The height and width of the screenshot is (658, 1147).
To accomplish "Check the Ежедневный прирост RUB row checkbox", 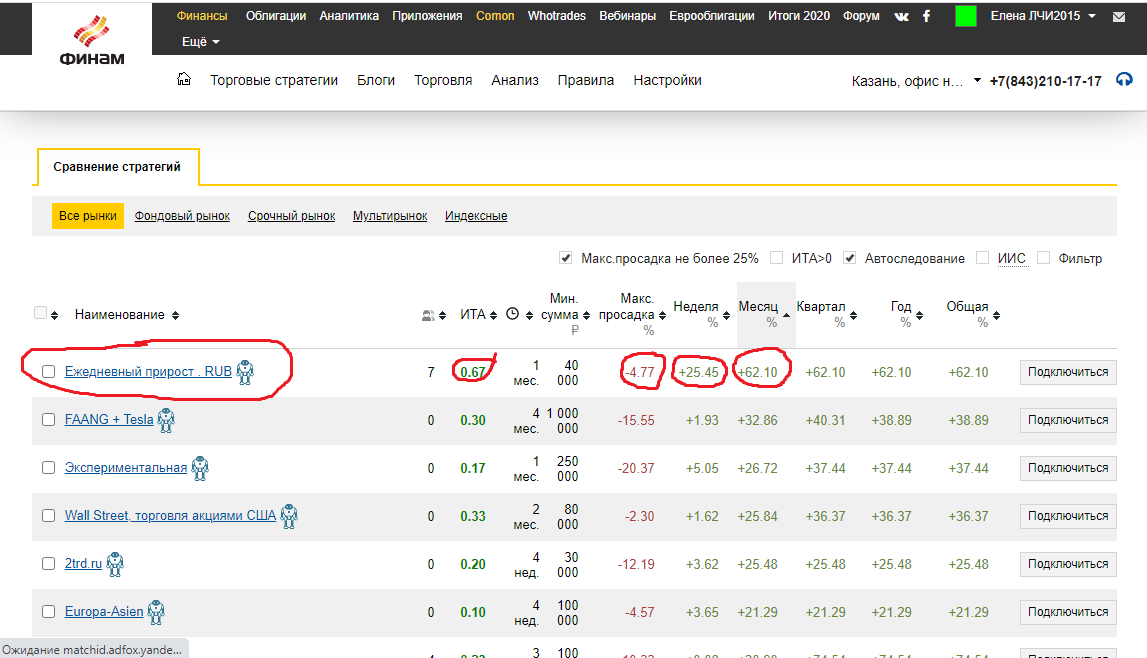I will pyautogui.click(x=48, y=371).
